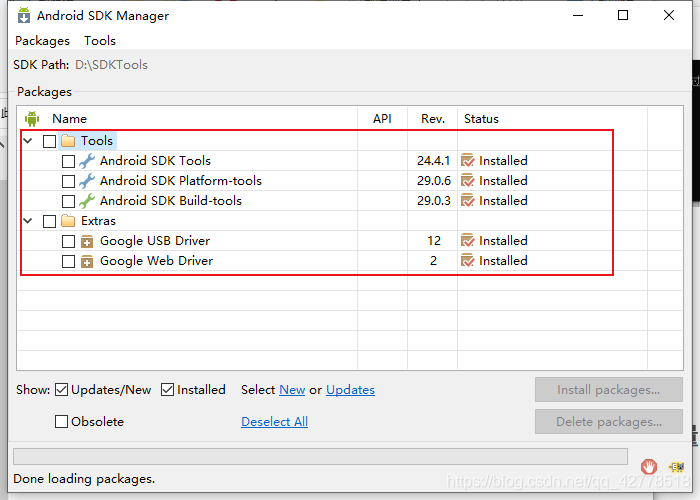The image size is (700, 500).
Task: Click the Android SDK Manager title bar icon
Action: [x=24, y=16]
